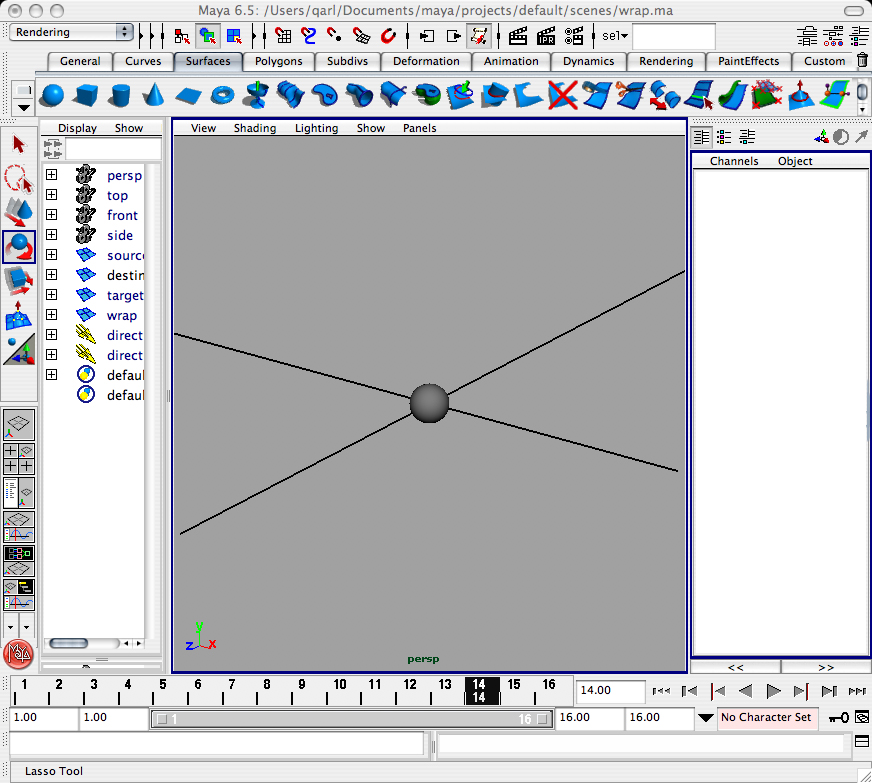Screen dimensions: 872x783
Task: Toggle Attribute Editor display button
Action: (807, 36)
